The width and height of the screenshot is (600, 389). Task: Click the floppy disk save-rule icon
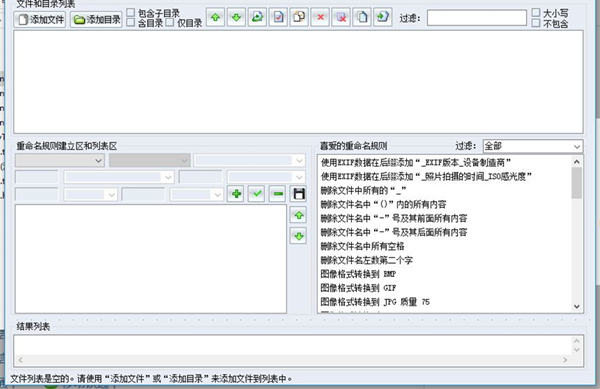pos(298,194)
